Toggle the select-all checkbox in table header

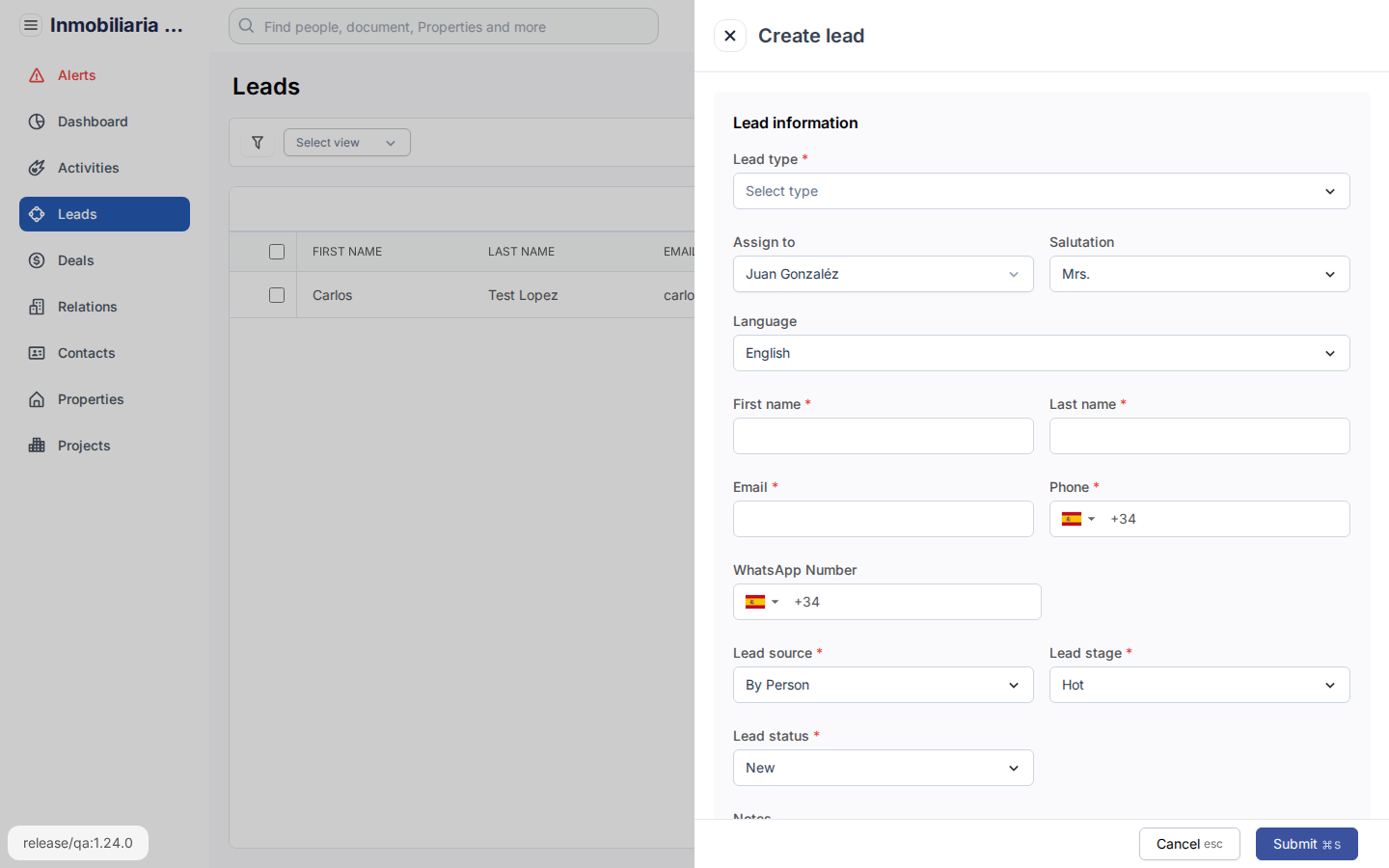point(277,252)
